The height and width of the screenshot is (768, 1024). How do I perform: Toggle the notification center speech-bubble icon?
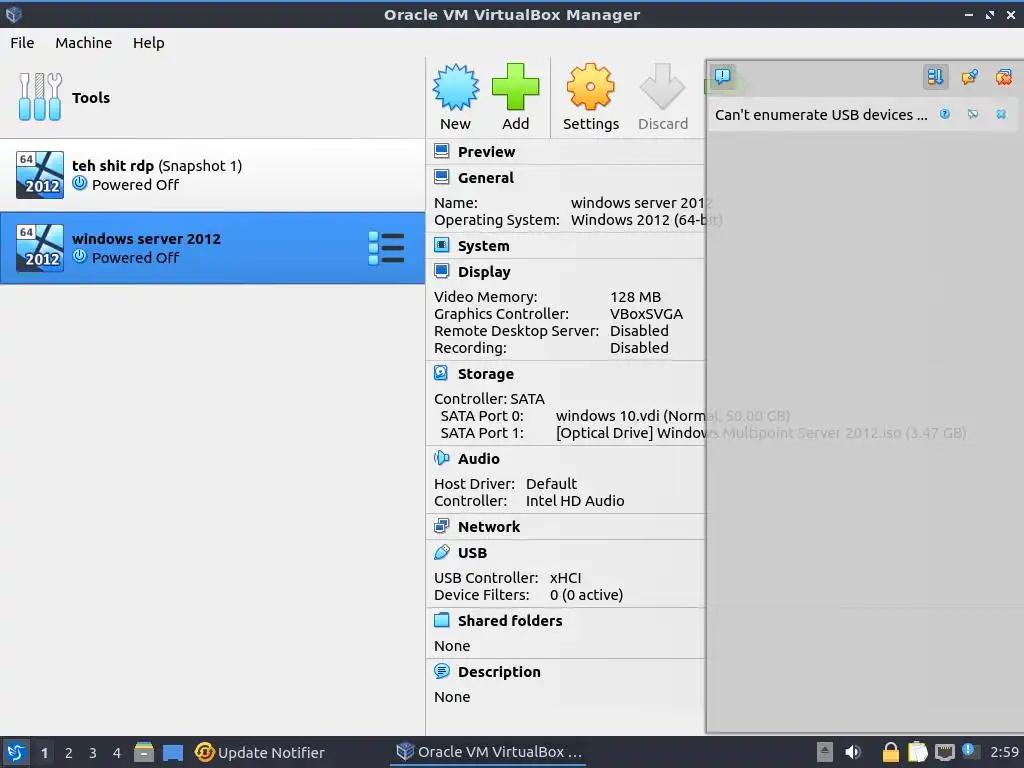tap(723, 76)
